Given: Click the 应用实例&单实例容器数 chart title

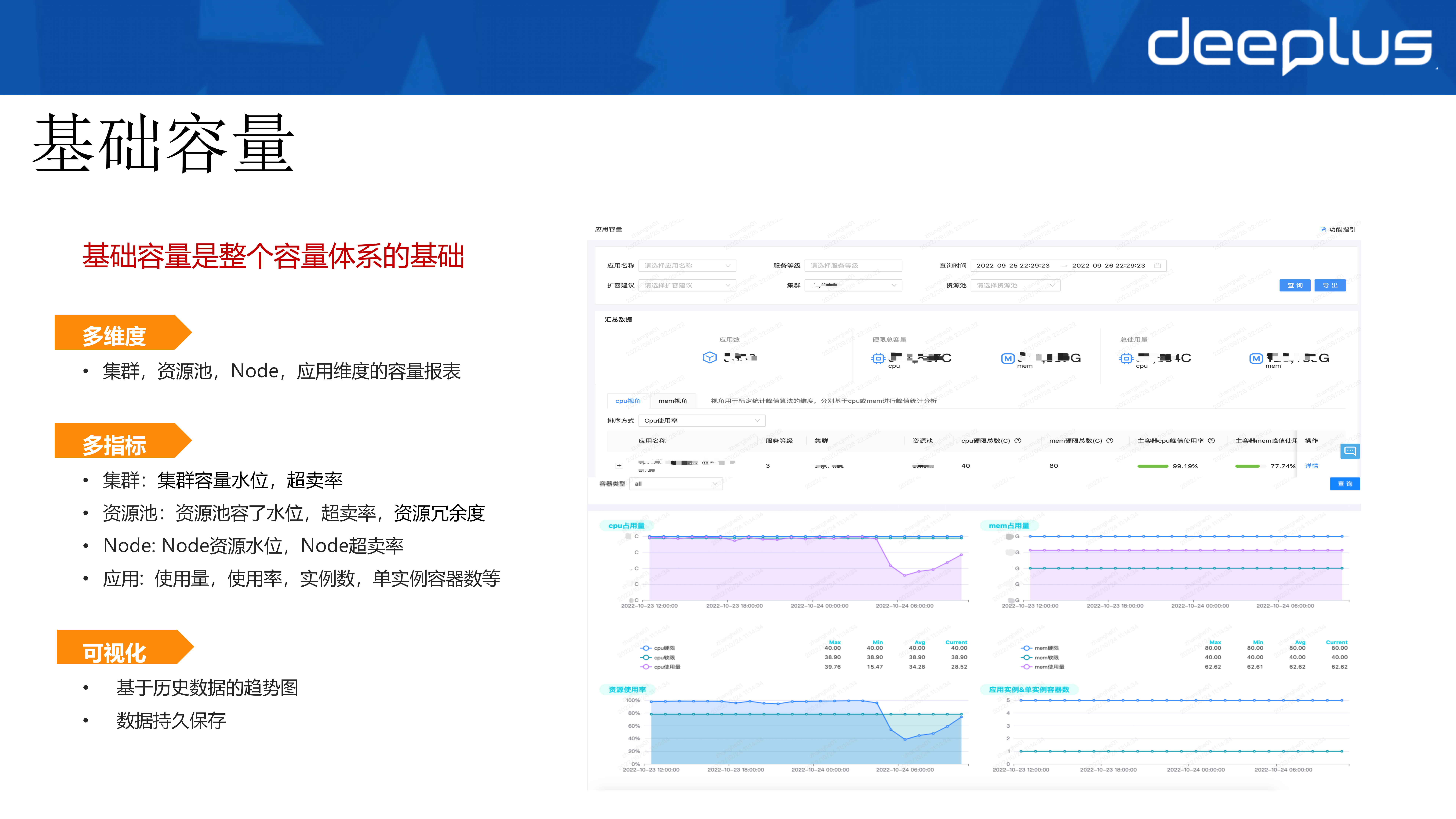Looking at the screenshot, I should (1029, 690).
